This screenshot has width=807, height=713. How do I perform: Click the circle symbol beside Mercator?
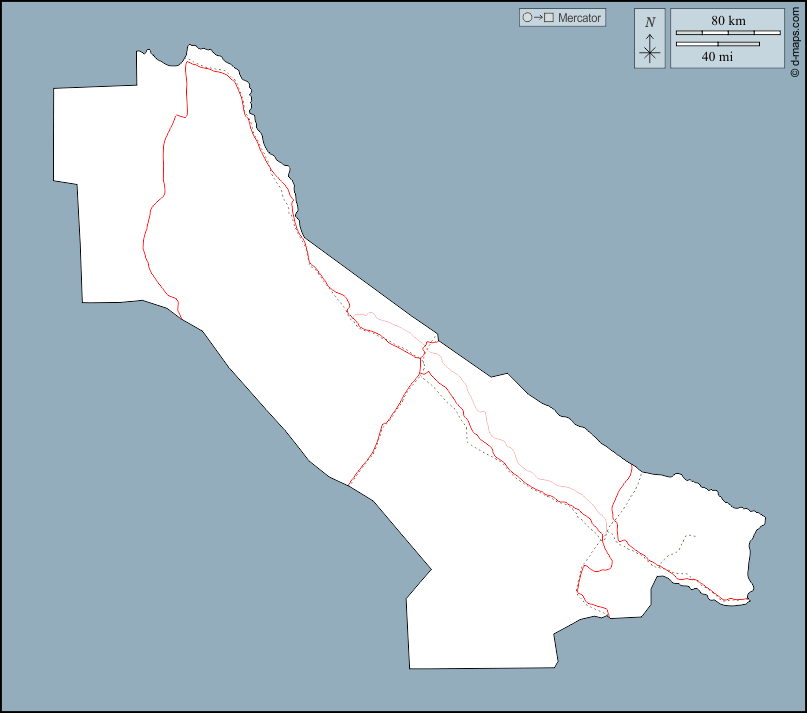point(526,18)
